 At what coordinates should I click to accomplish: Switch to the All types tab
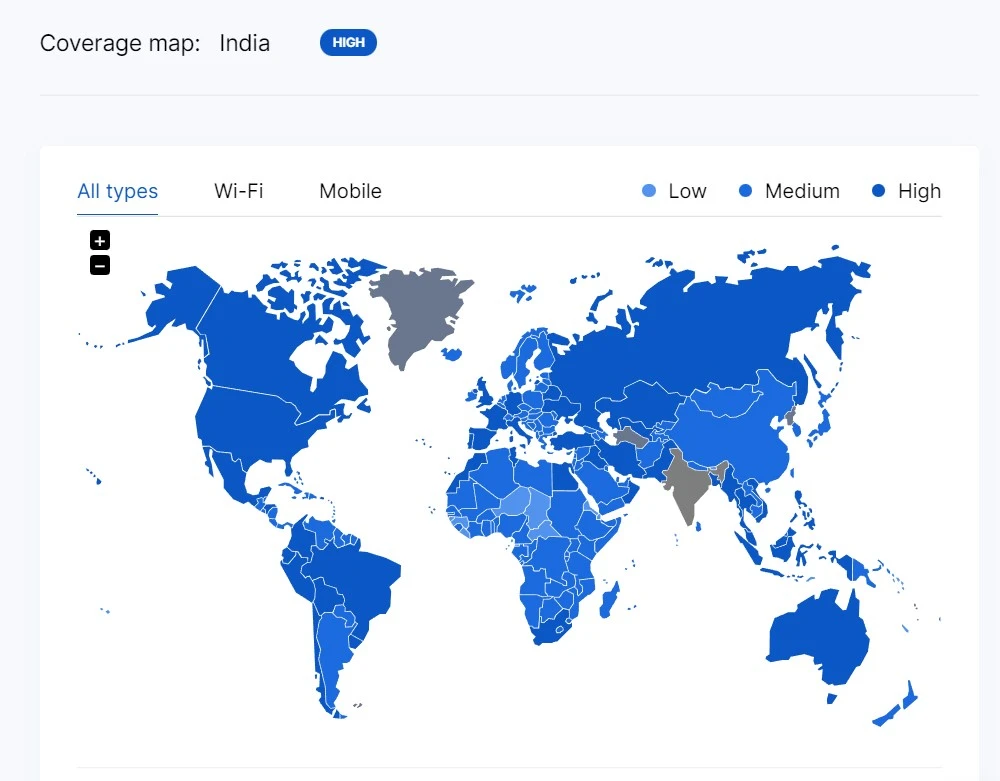coord(117,191)
